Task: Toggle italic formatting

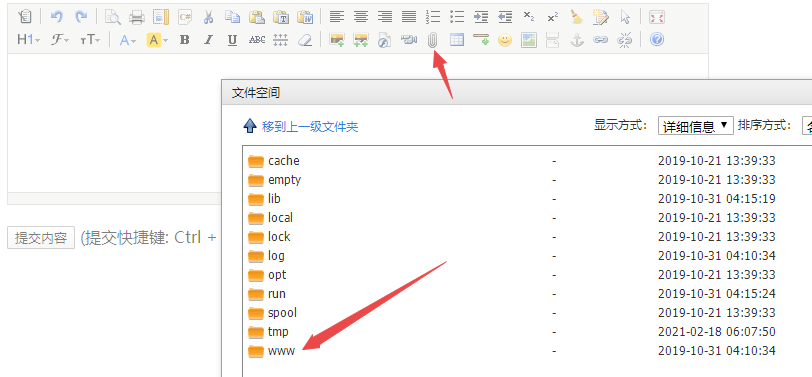Action: point(209,40)
